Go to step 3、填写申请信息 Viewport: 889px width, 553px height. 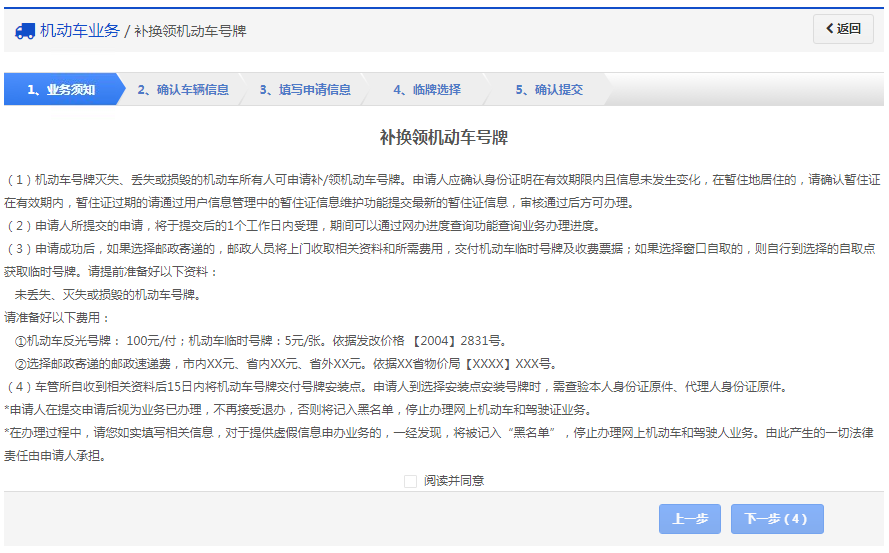305,89
